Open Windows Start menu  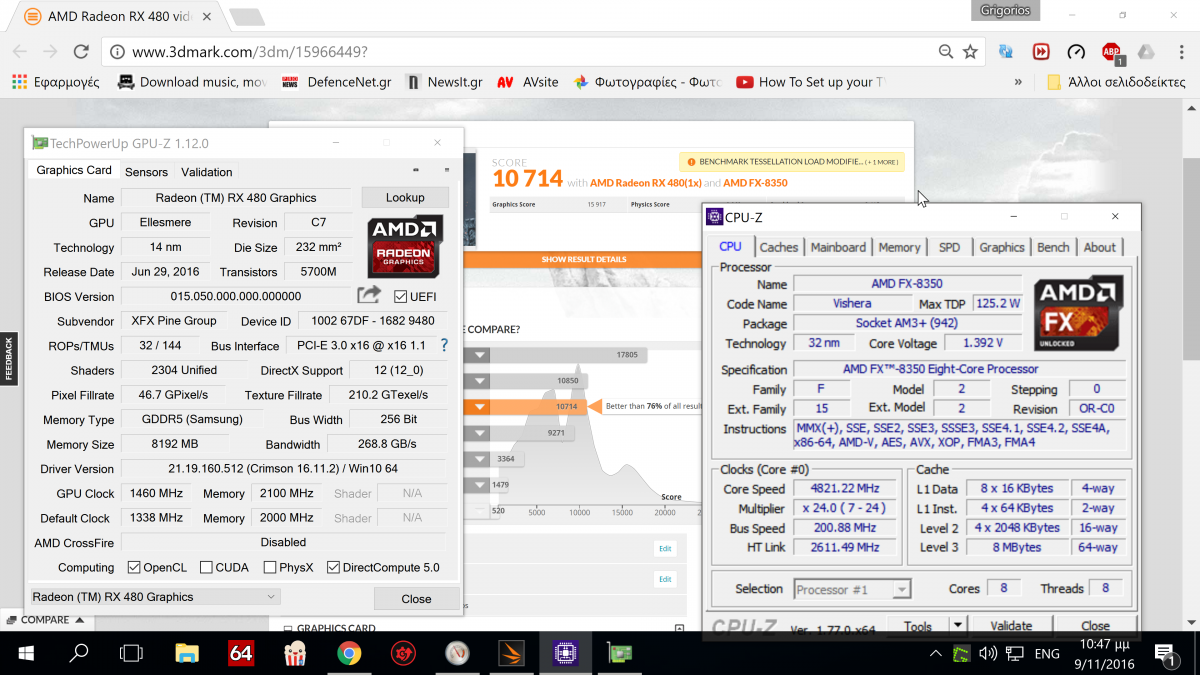pos(24,654)
